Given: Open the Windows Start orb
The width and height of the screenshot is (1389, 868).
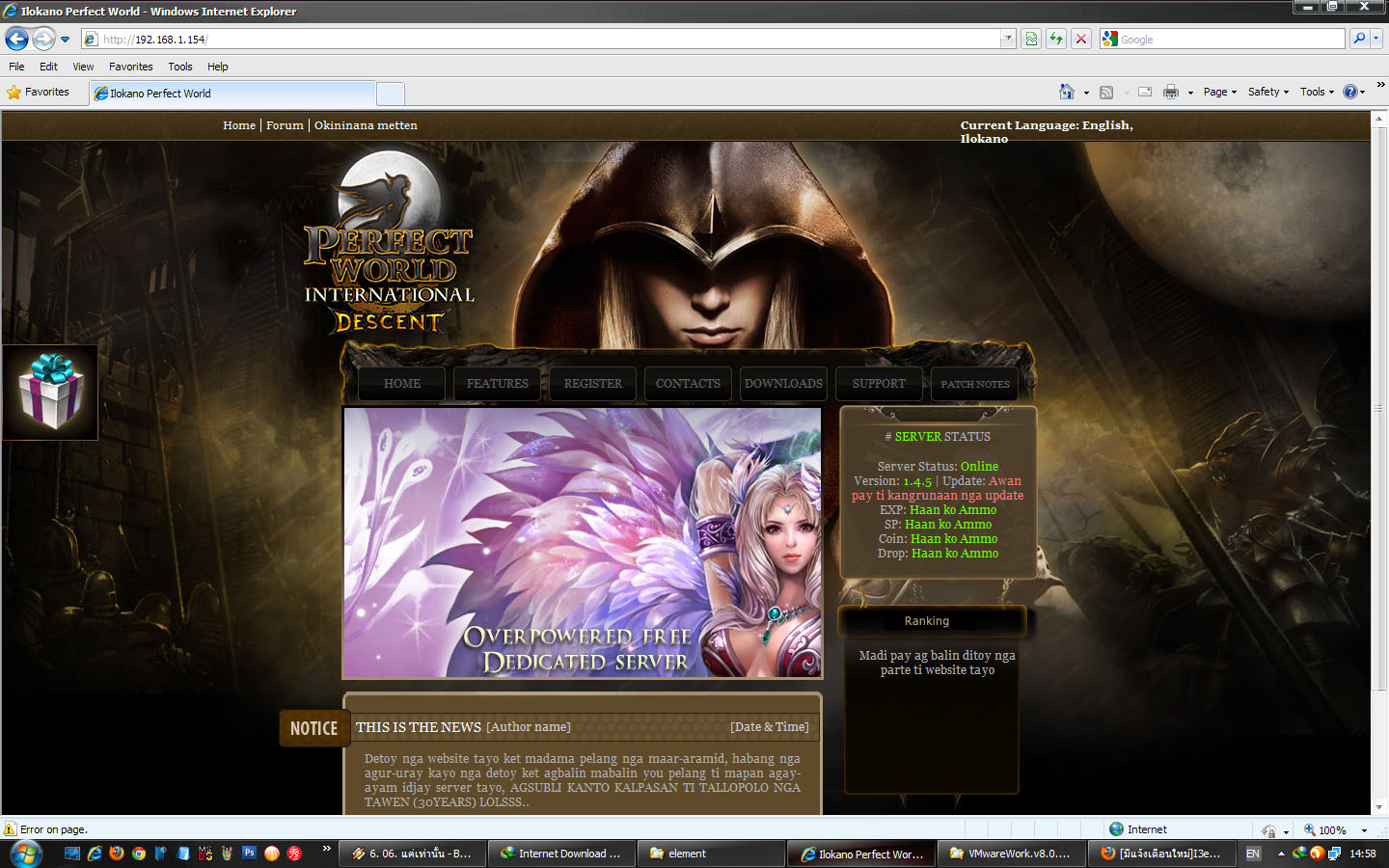Looking at the screenshot, I should click(25, 854).
